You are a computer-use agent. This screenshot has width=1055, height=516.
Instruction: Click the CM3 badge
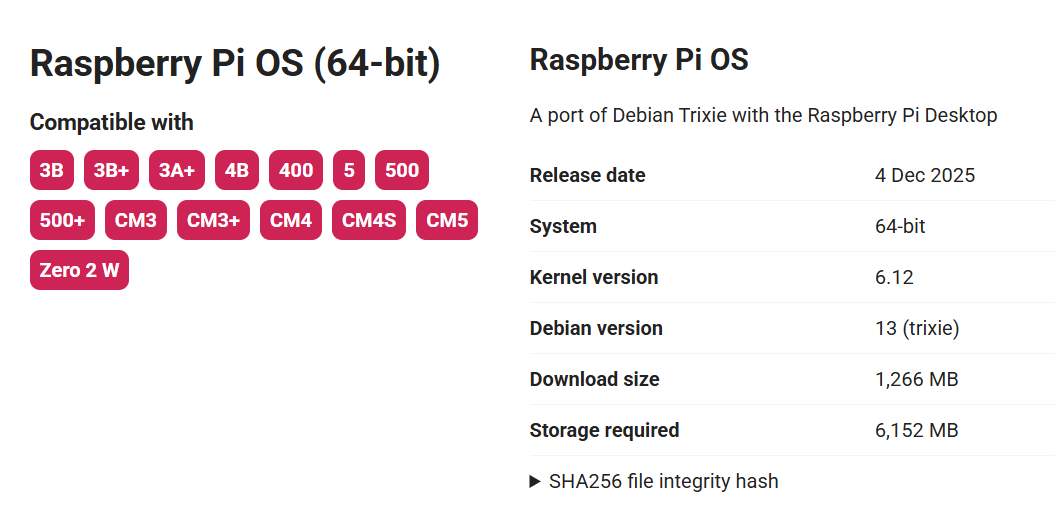(x=136, y=220)
